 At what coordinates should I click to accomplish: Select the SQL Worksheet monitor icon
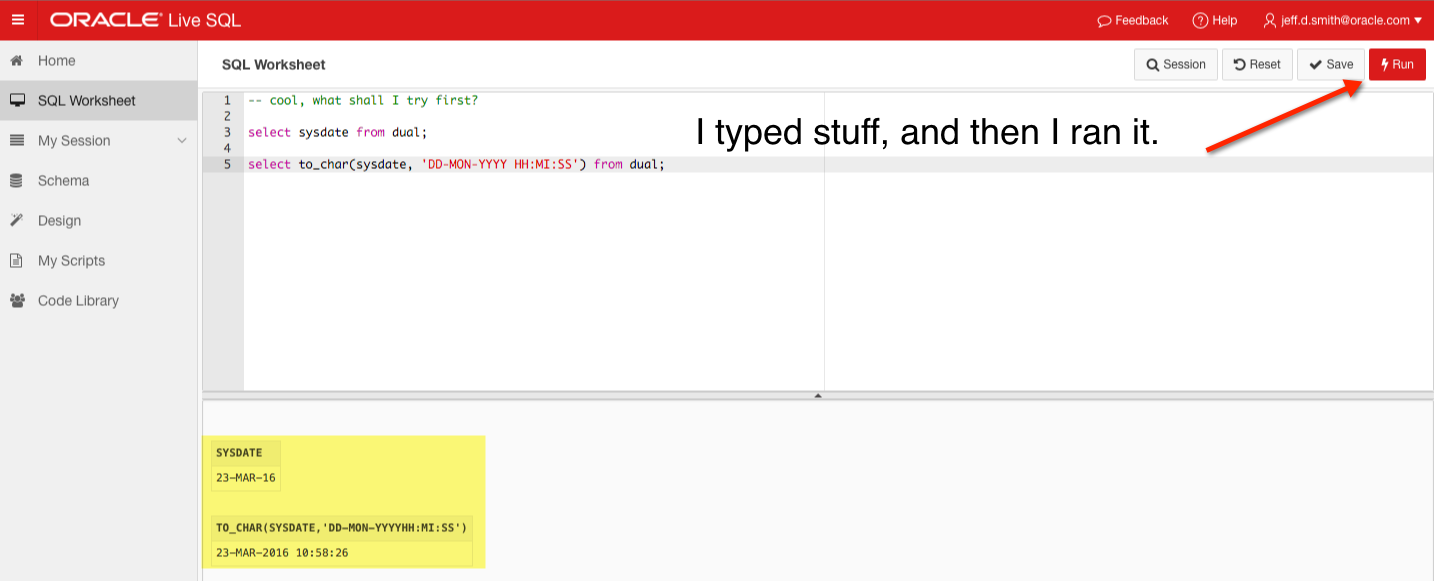pos(16,101)
